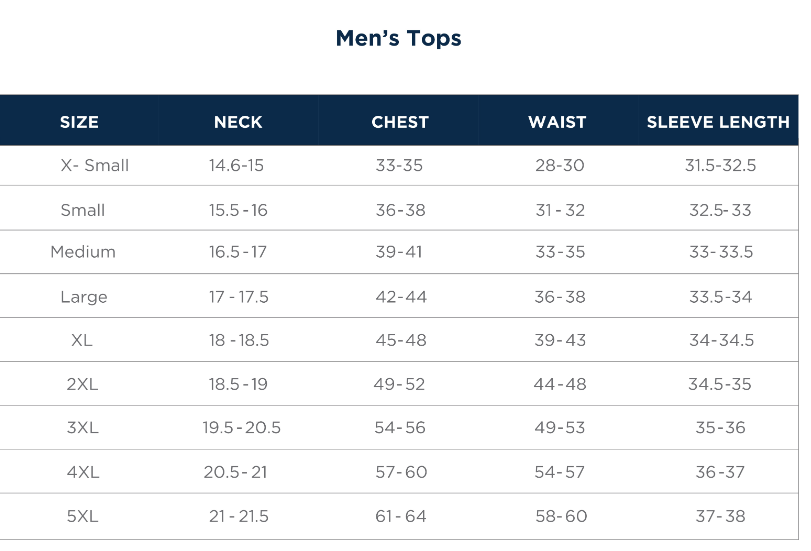The width and height of the screenshot is (811, 551).
Task: Select the 3XL size label
Action: pyautogui.click(x=82, y=428)
